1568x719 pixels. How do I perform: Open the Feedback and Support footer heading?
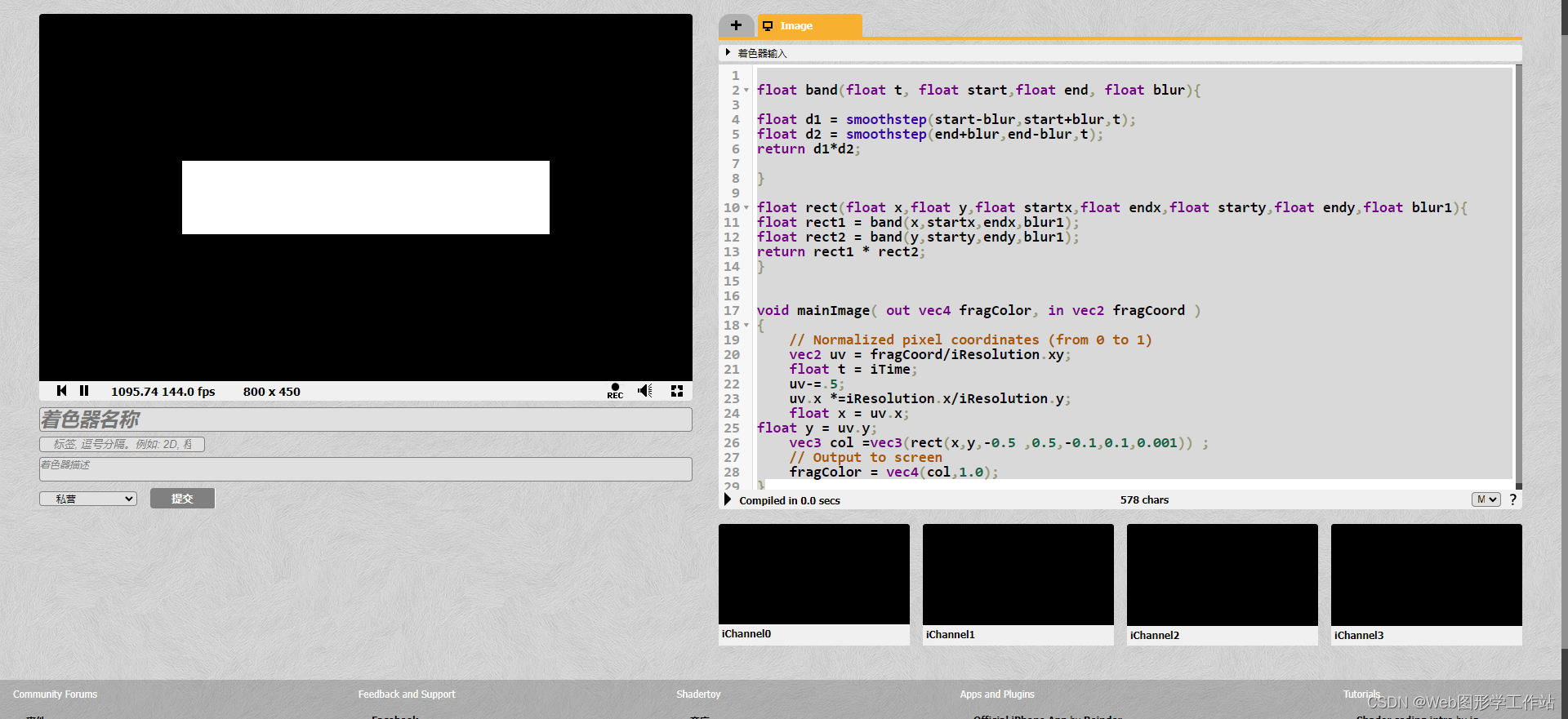[407, 695]
